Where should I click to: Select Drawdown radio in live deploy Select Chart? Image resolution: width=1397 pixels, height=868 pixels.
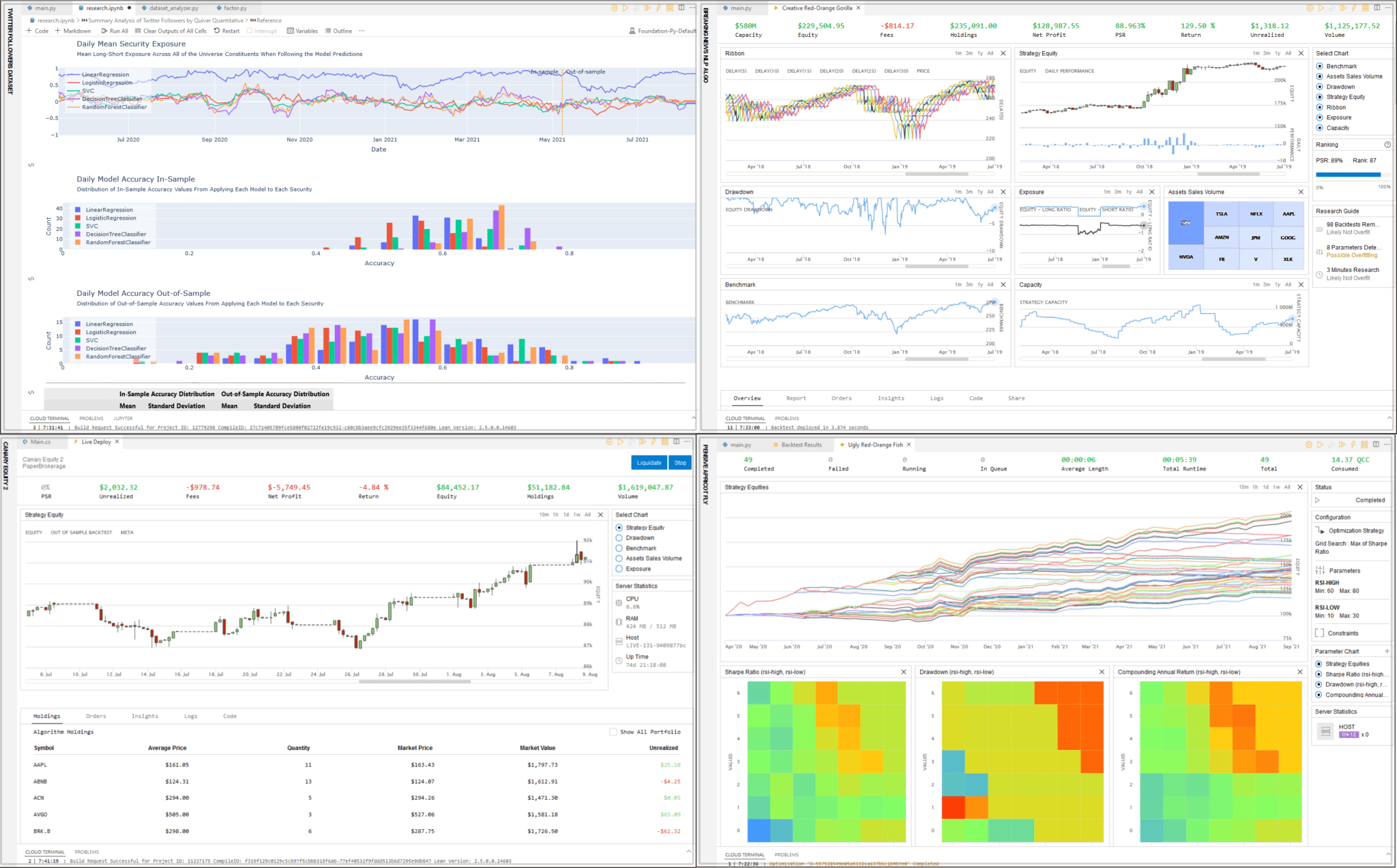[619, 538]
